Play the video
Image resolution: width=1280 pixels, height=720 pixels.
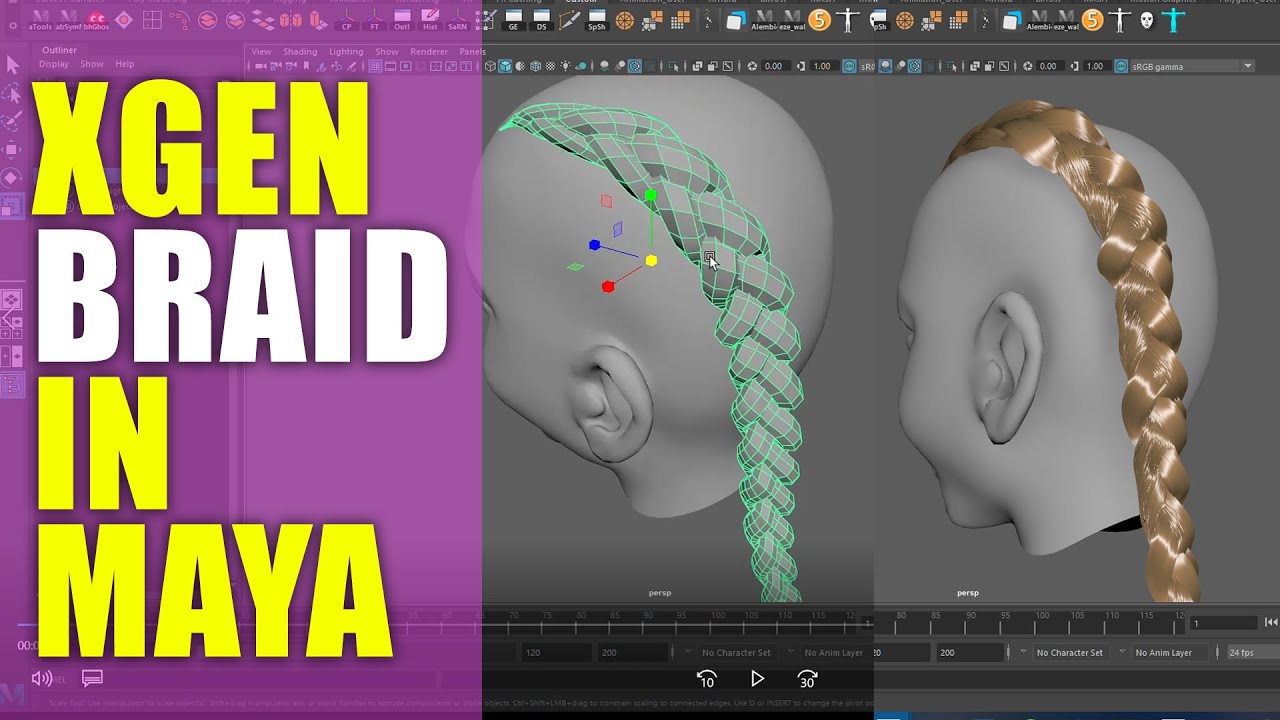pyautogui.click(x=757, y=679)
